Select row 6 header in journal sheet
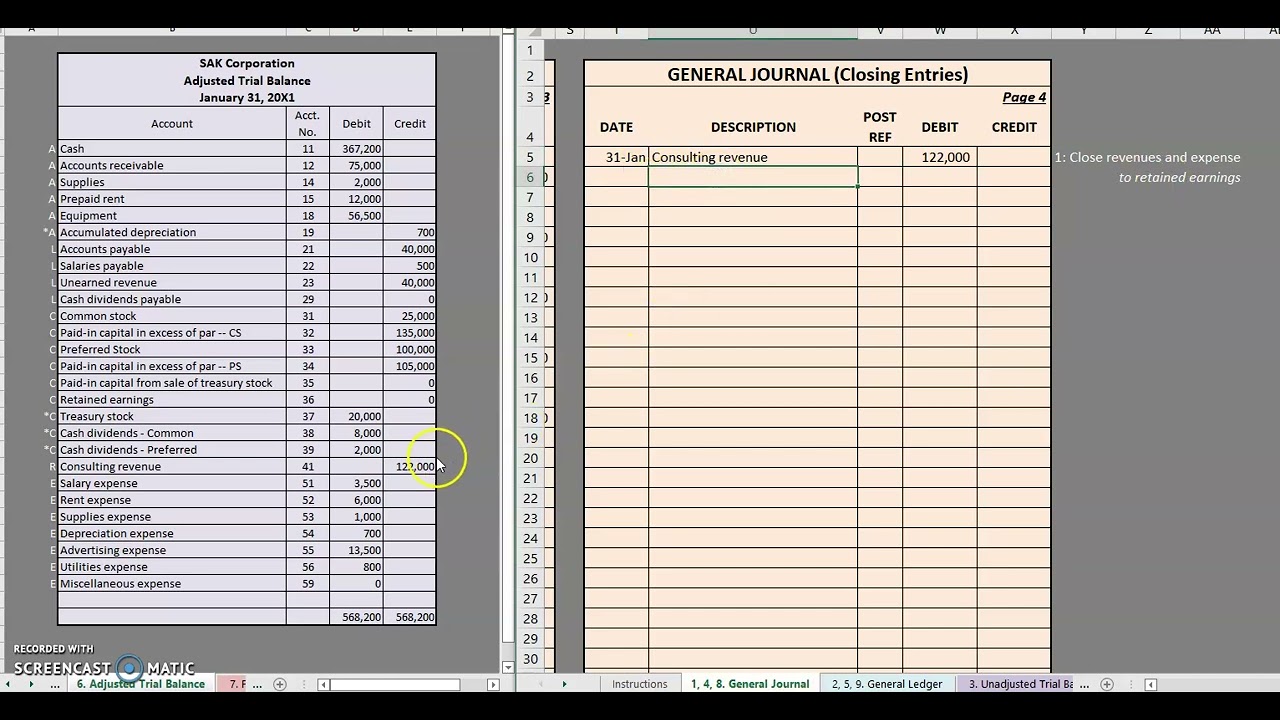Viewport: 1280px width, 720px height. [530, 177]
